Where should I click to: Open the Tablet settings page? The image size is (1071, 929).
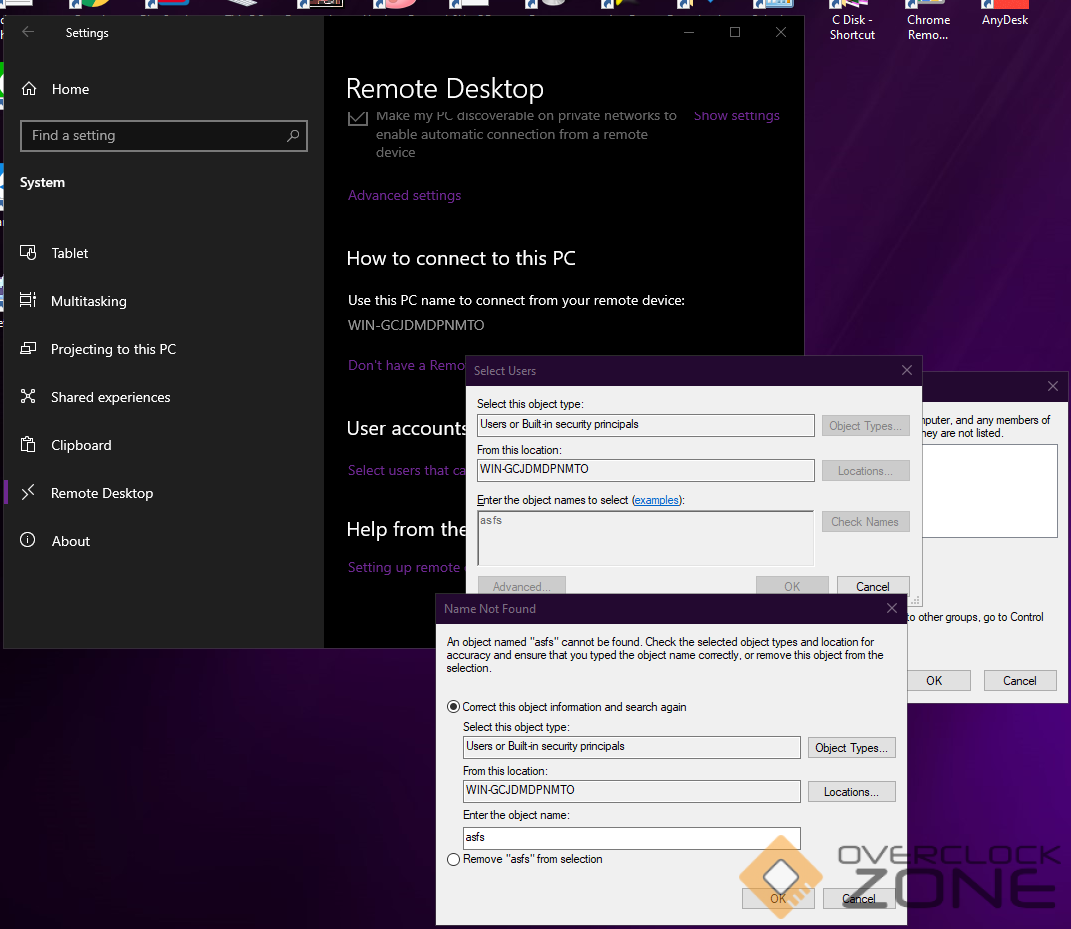tap(70, 253)
